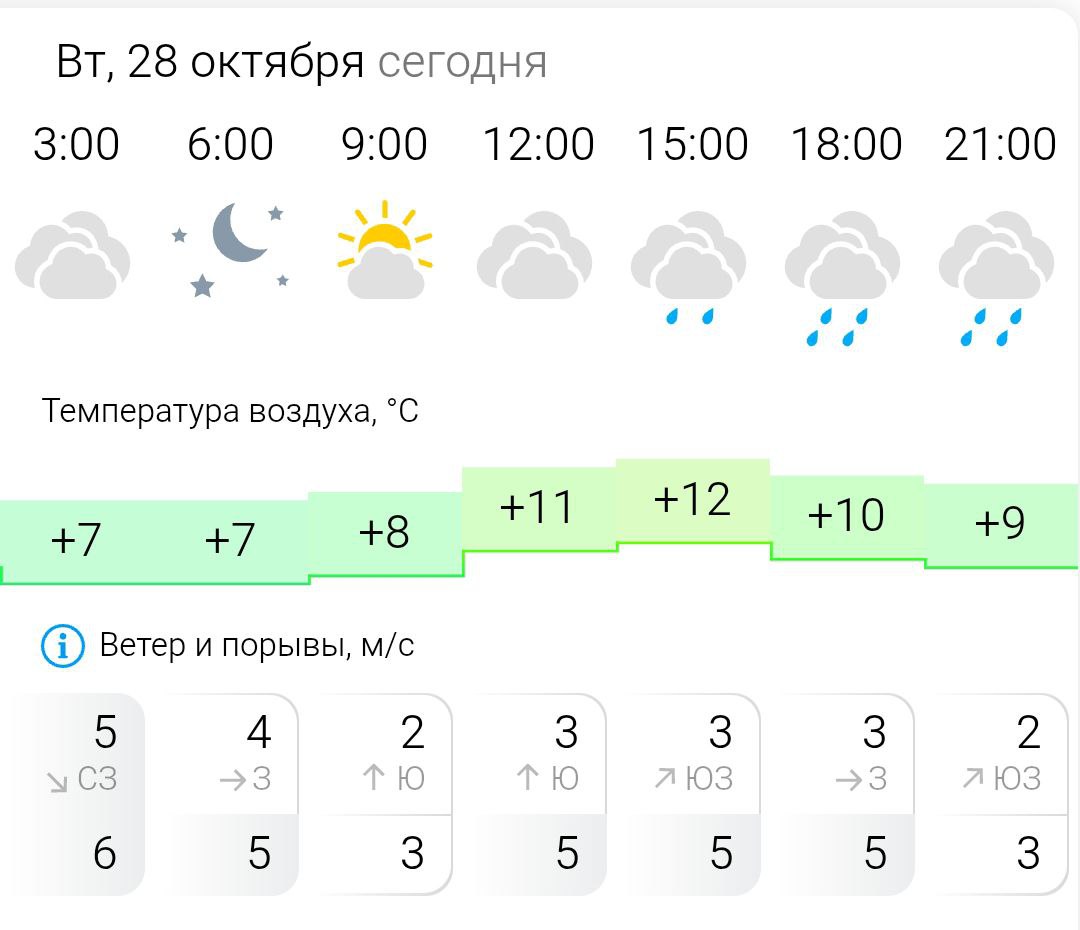Screen dimensions: 1080x930
Task: Click the rain icon at 21:00
Action: pos(997,277)
